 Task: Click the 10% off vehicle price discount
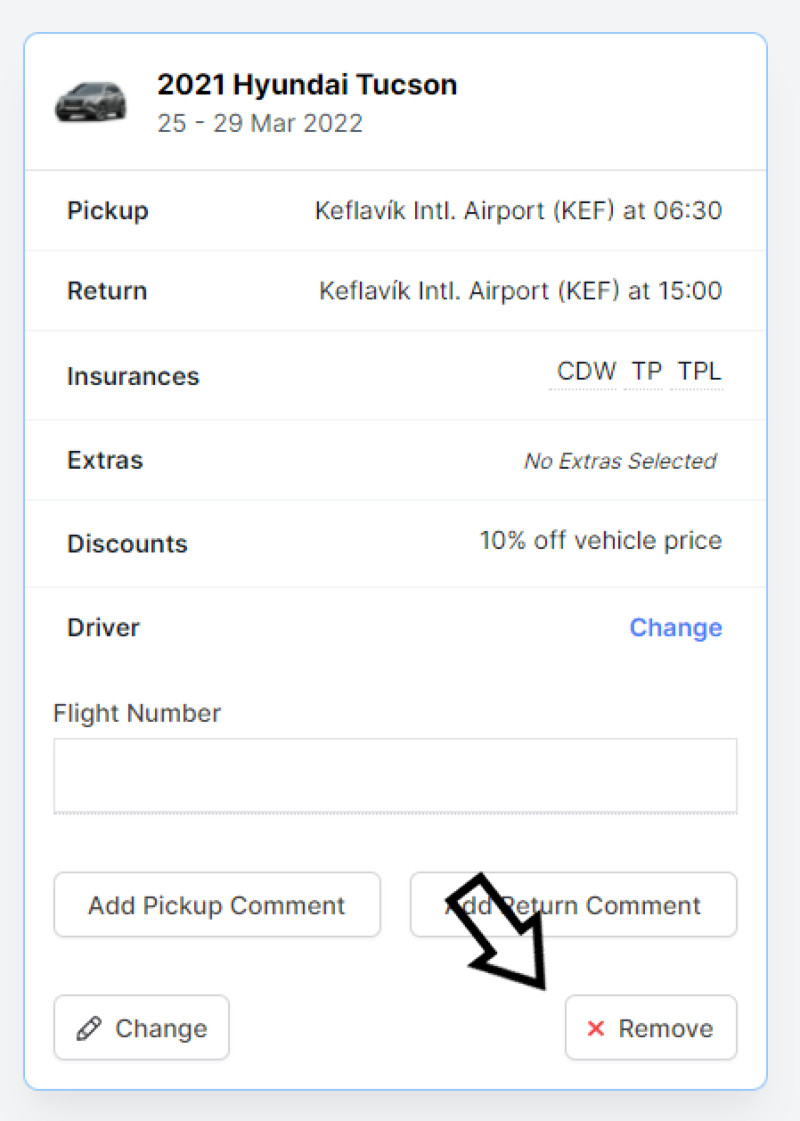[x=601, y=540]
